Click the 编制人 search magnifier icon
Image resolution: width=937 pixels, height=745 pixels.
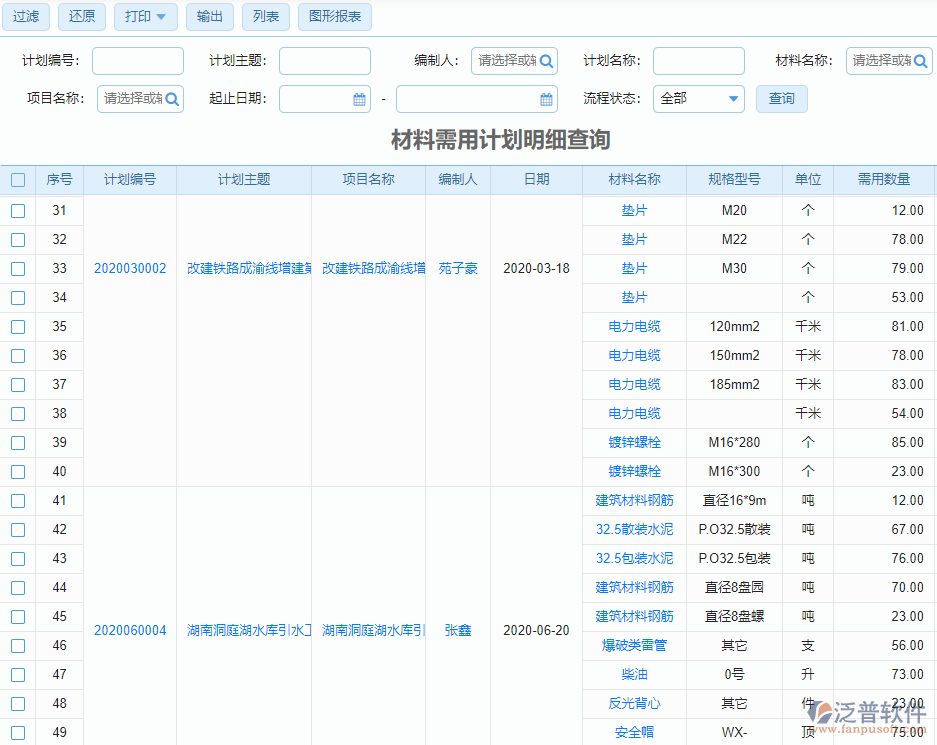point(546,60)
